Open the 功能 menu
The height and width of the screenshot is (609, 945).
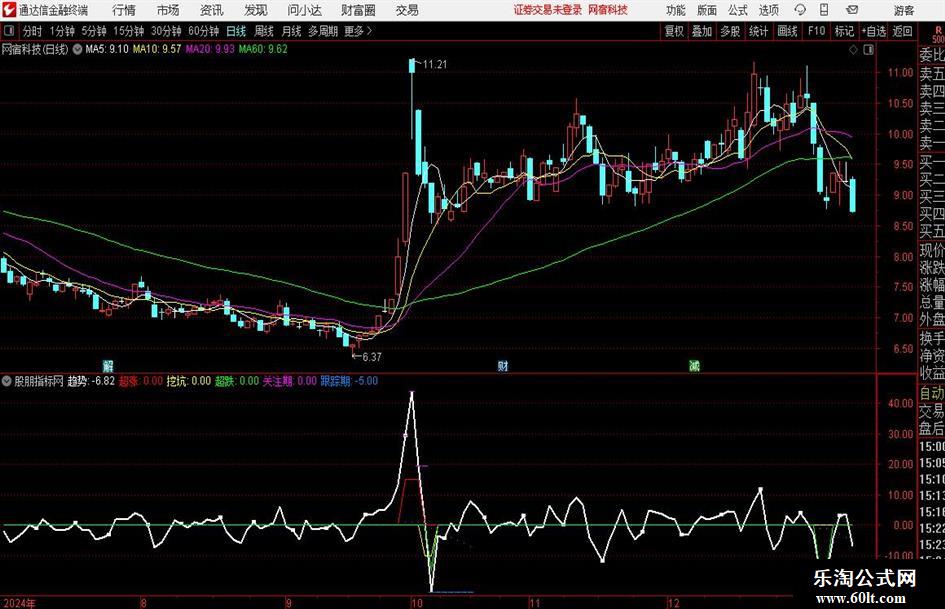coord(676,10)
